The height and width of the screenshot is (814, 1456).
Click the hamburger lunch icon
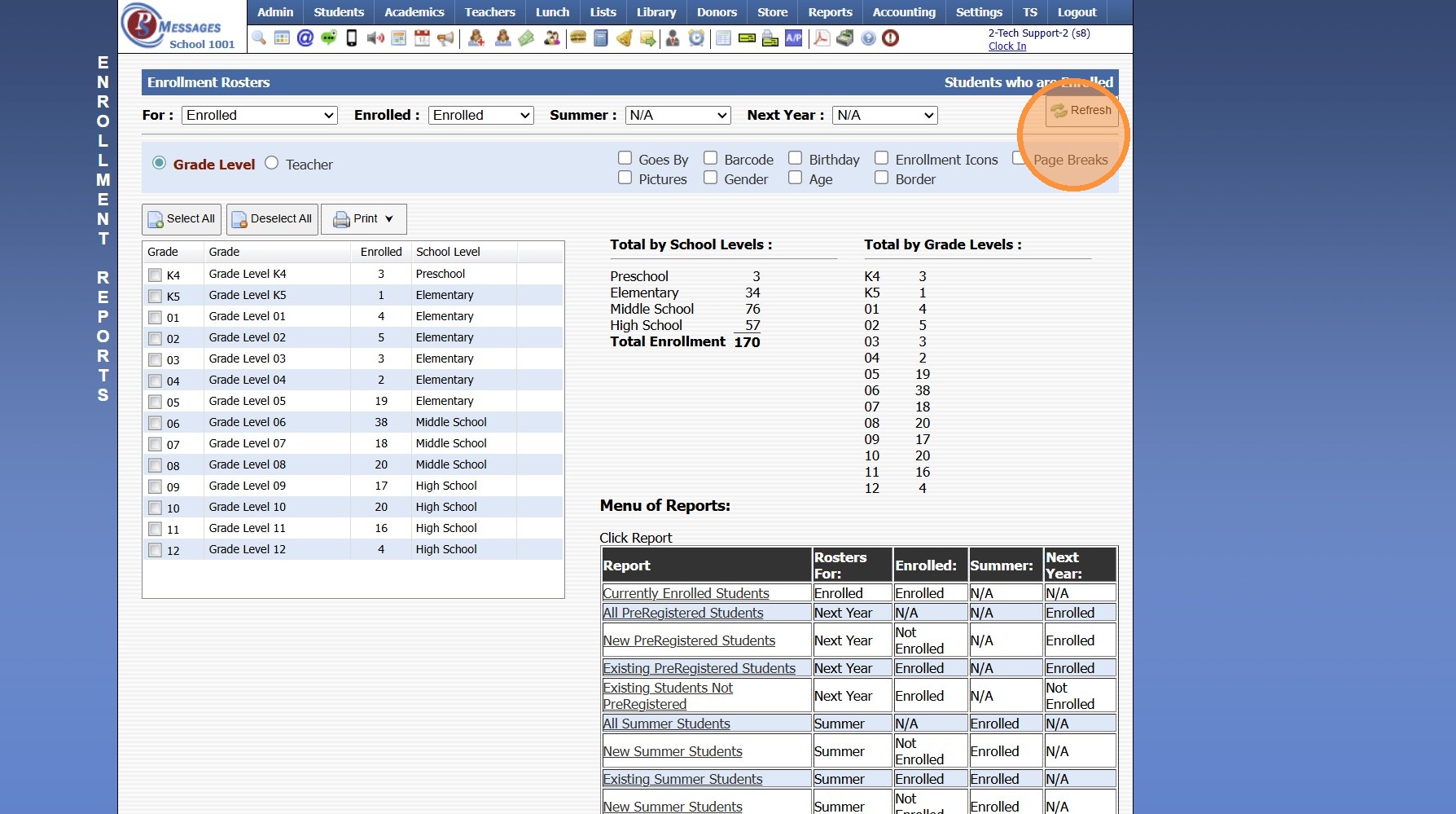578,37
